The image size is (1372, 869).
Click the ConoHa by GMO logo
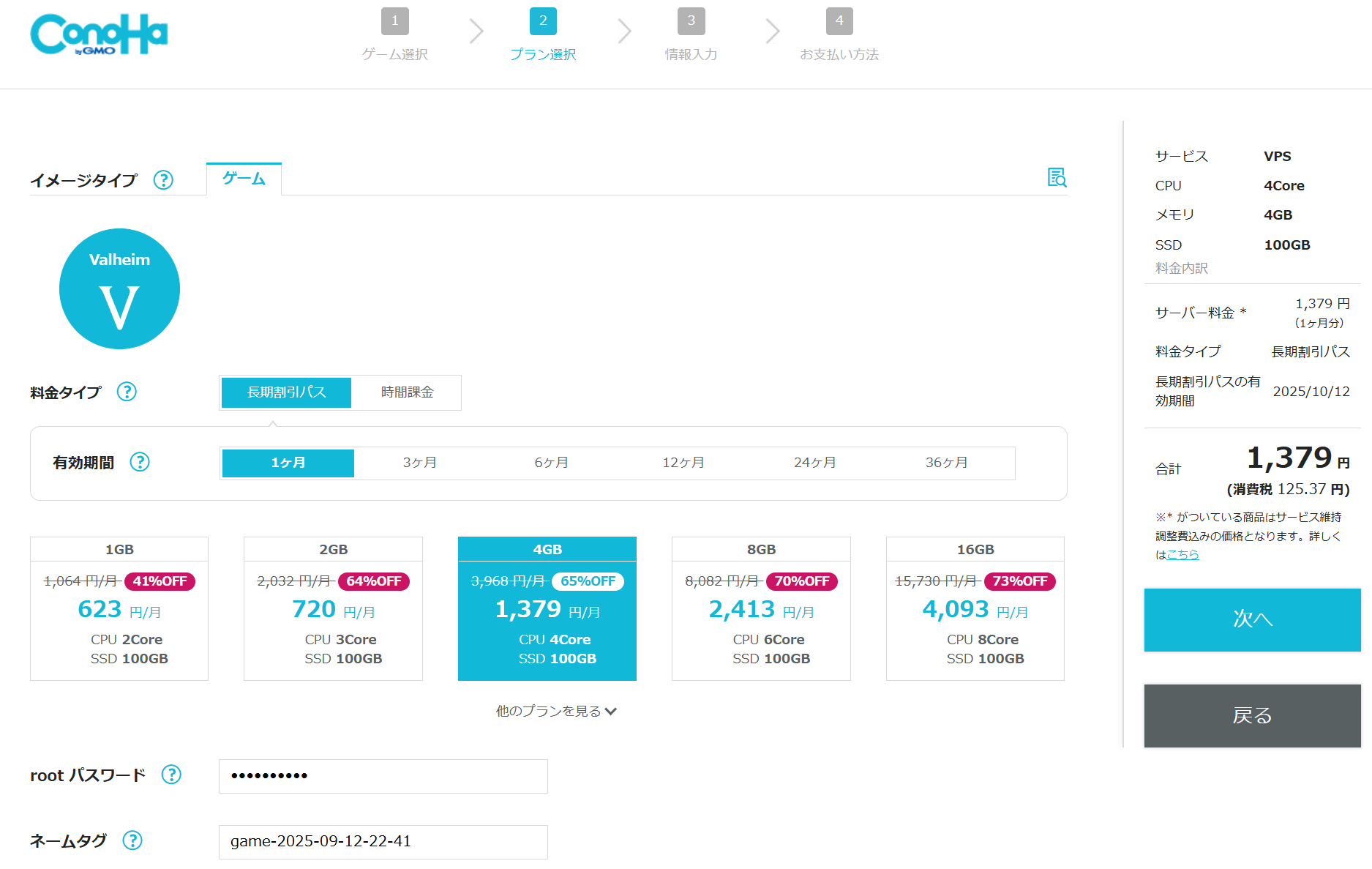[x=99, y=34]
